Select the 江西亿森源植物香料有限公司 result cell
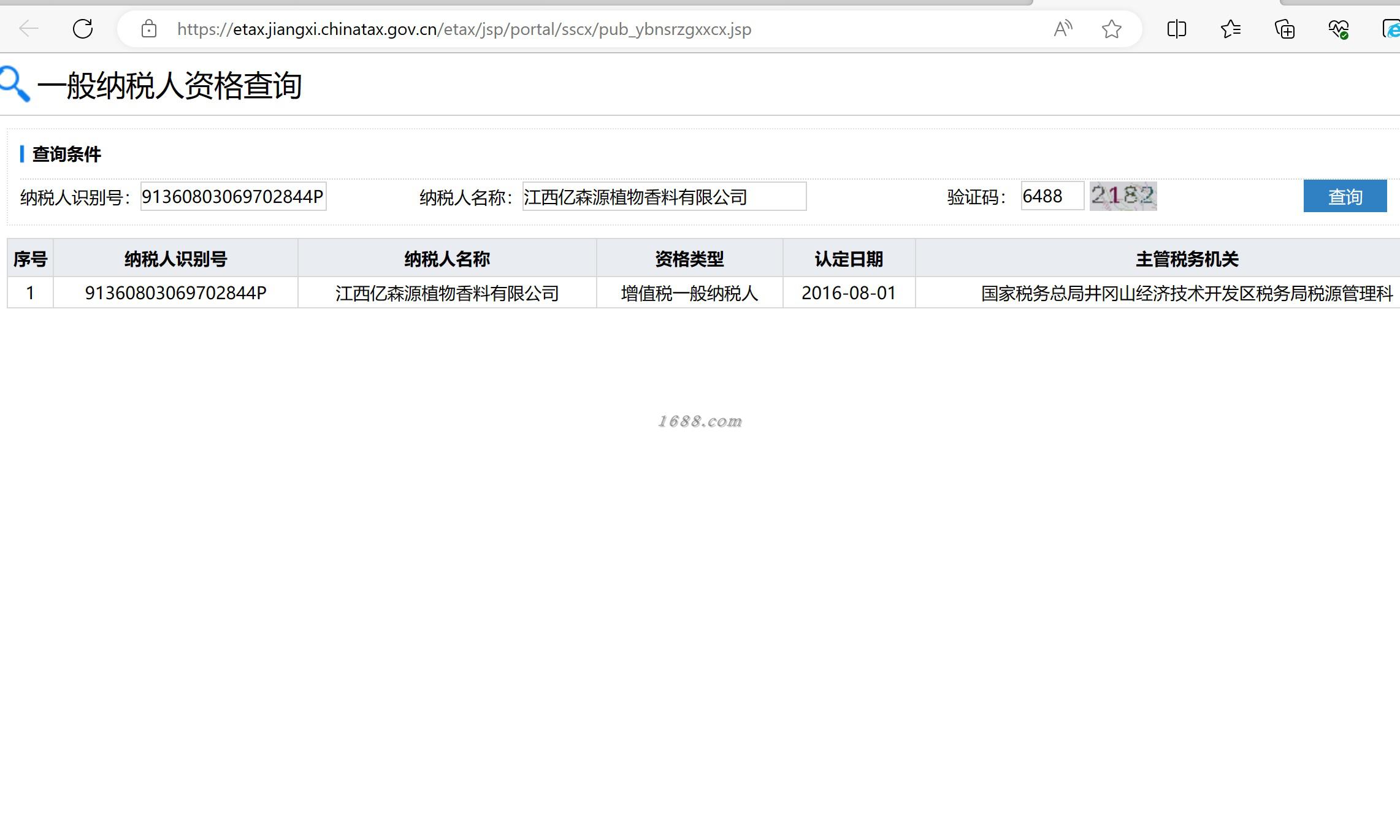 pyautogui.click(x=447, y=293)
